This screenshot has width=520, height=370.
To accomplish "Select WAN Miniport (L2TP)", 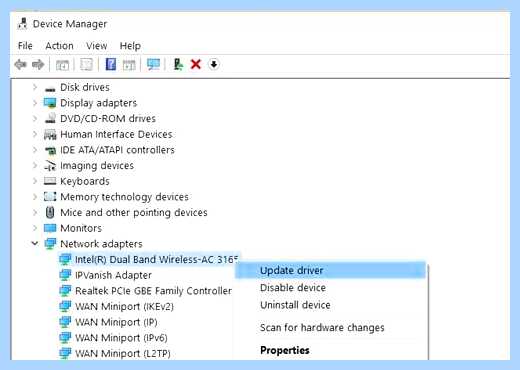I will [x=123, y=353].
